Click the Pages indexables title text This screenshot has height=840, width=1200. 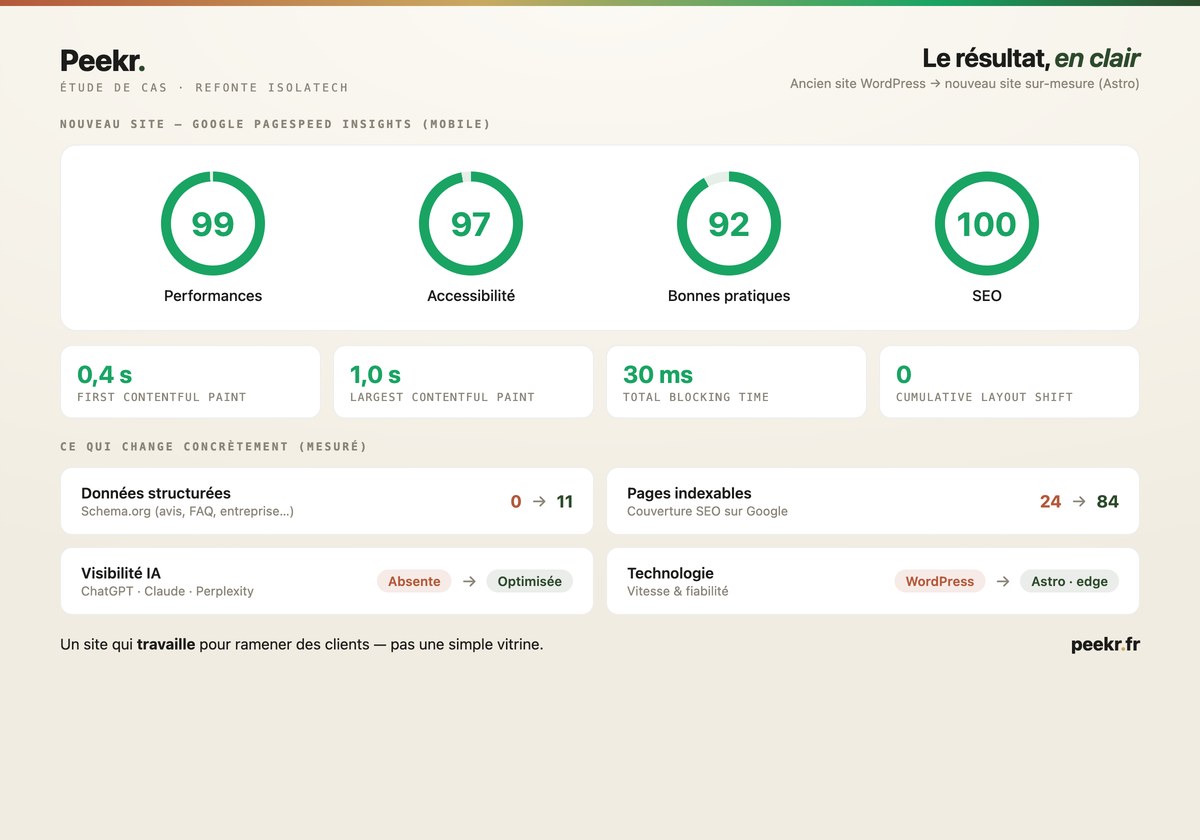pyautogui.click(x=689, y=493)
